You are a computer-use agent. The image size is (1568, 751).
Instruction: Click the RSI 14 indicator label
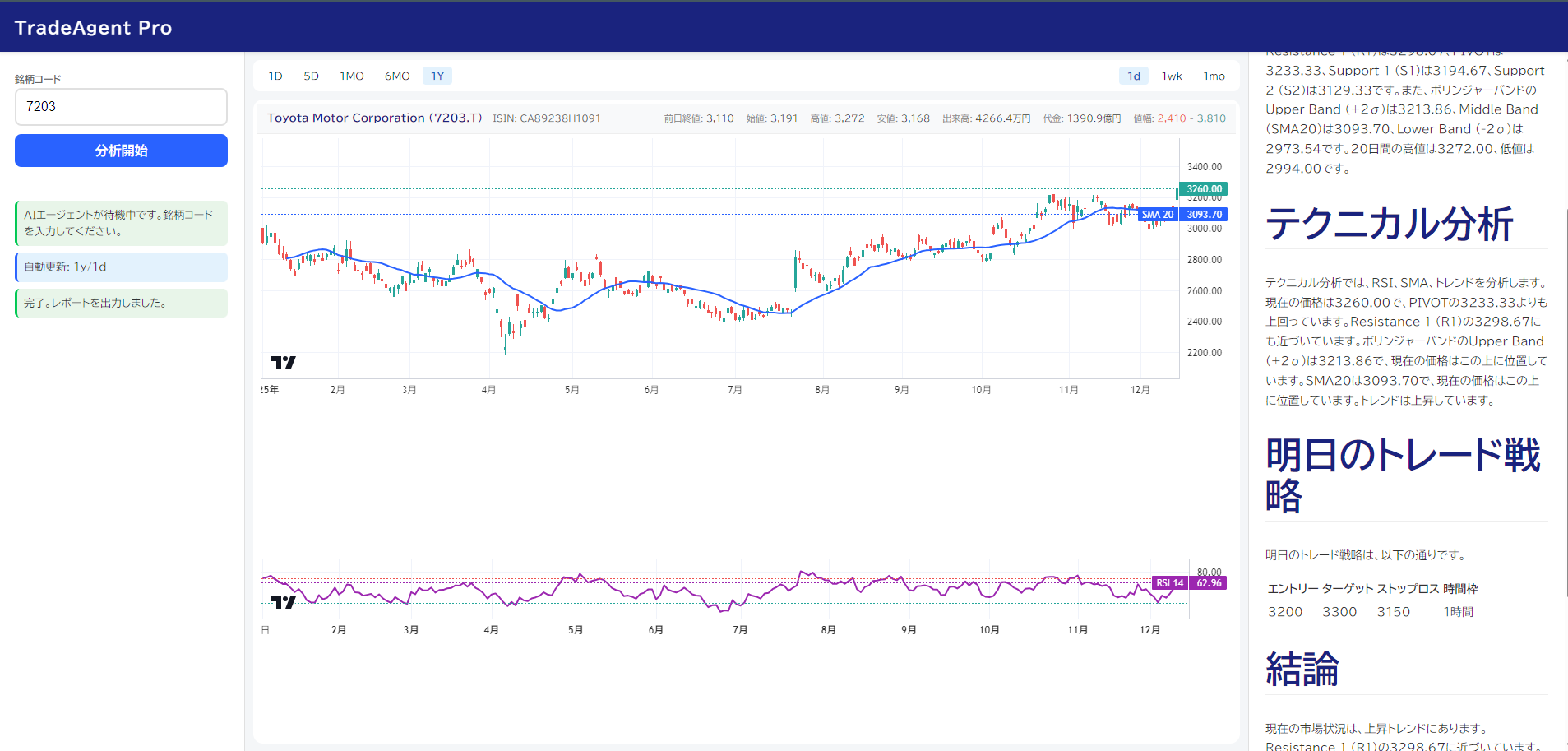coord(1169,583)
